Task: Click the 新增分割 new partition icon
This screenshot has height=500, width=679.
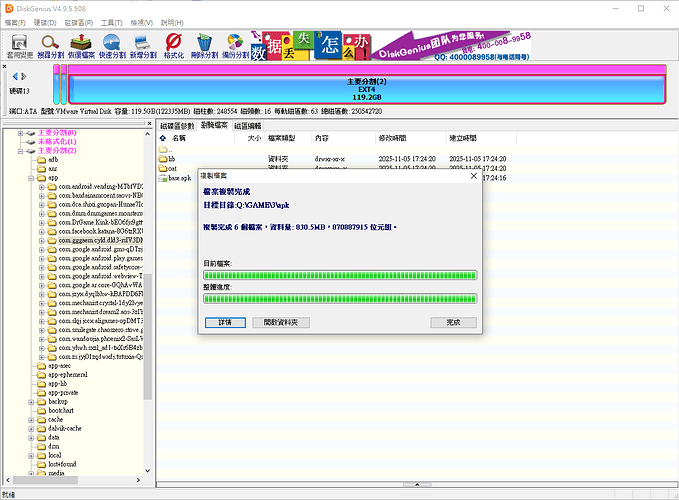Action: click(144, 43)
